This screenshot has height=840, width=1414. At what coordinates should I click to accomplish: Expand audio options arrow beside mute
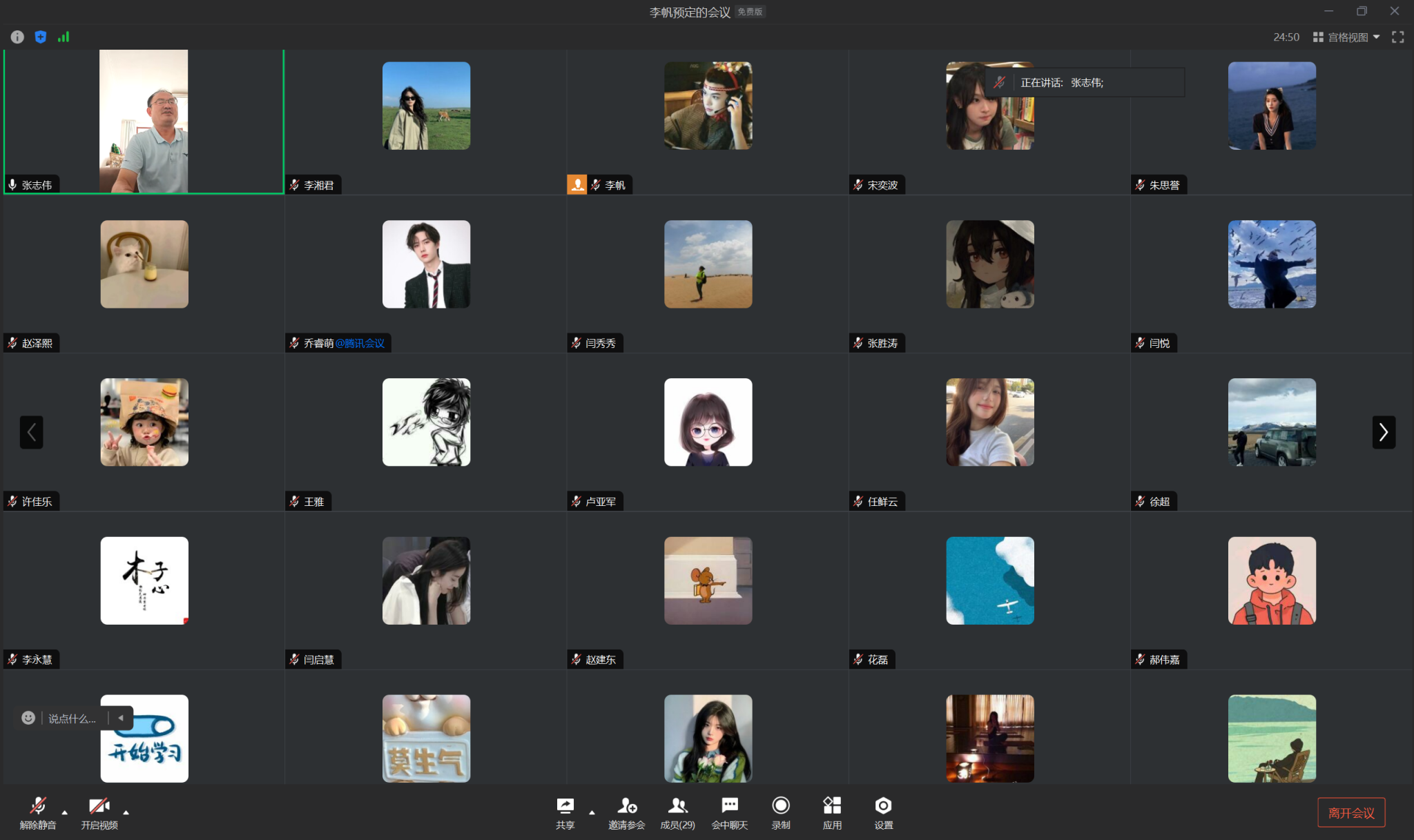pyautogui.click(x=65, y=812)
